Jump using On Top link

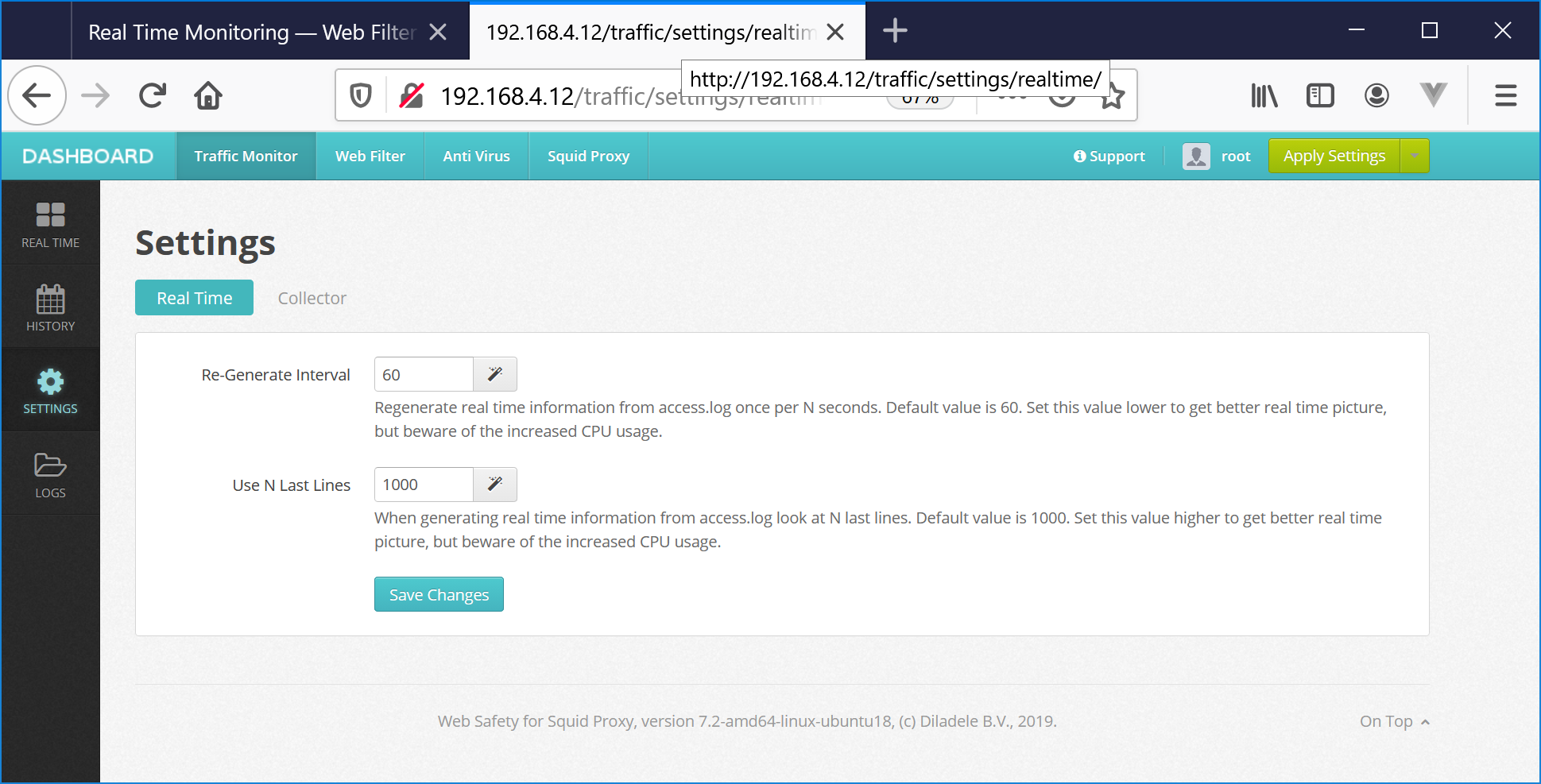pos(1395,721)
